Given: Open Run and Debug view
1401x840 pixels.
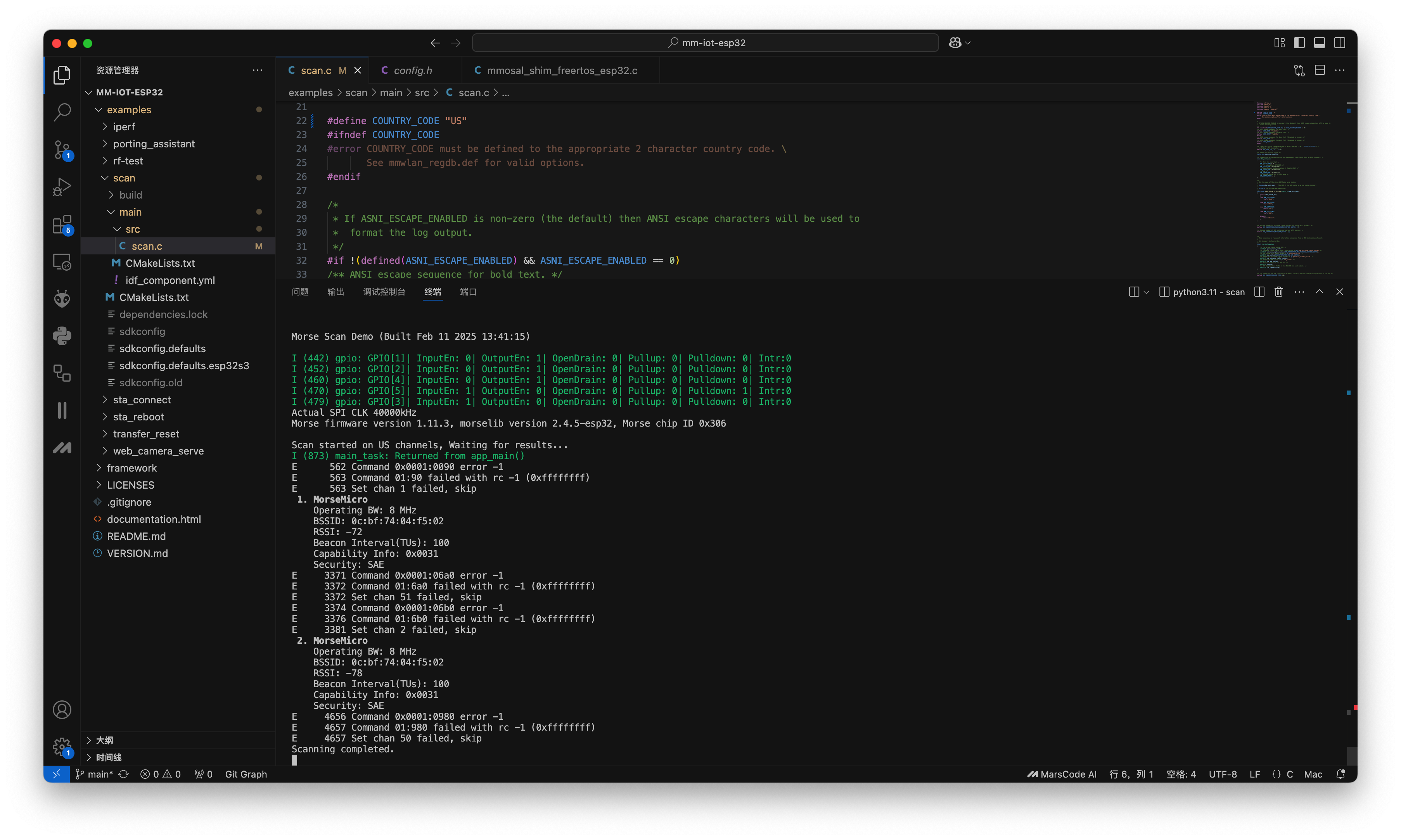Looking at the screenshot, I should (62, 186).
